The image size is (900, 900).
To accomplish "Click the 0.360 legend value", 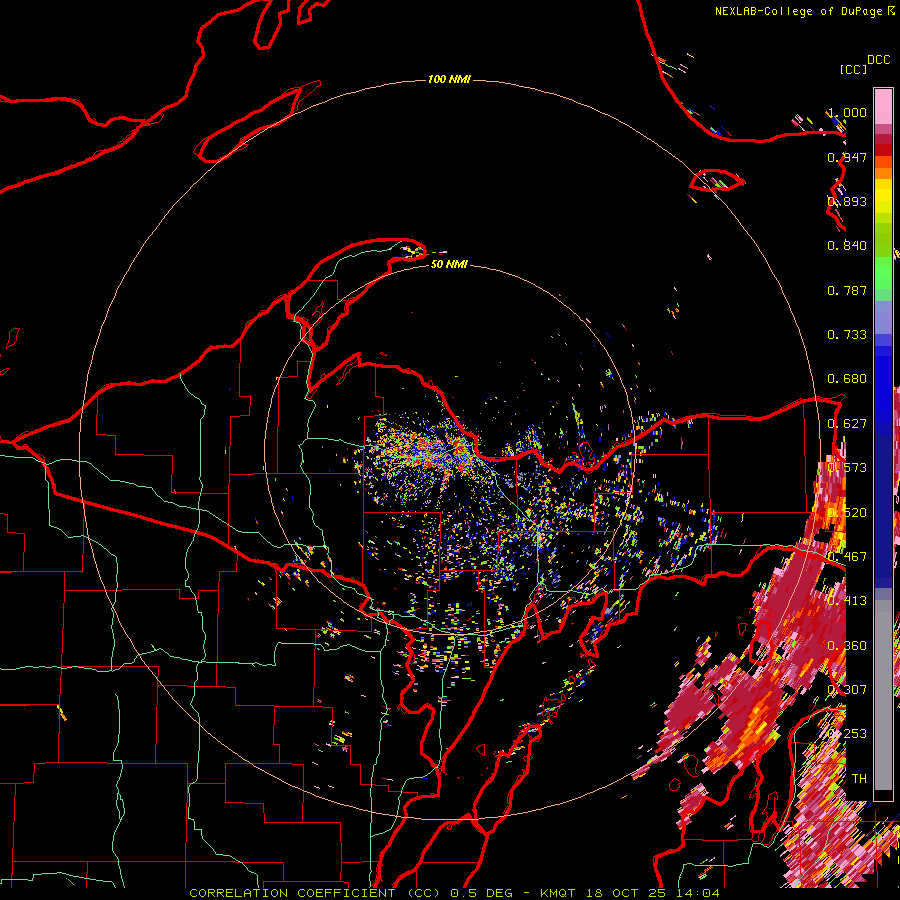I will (847, 646).
